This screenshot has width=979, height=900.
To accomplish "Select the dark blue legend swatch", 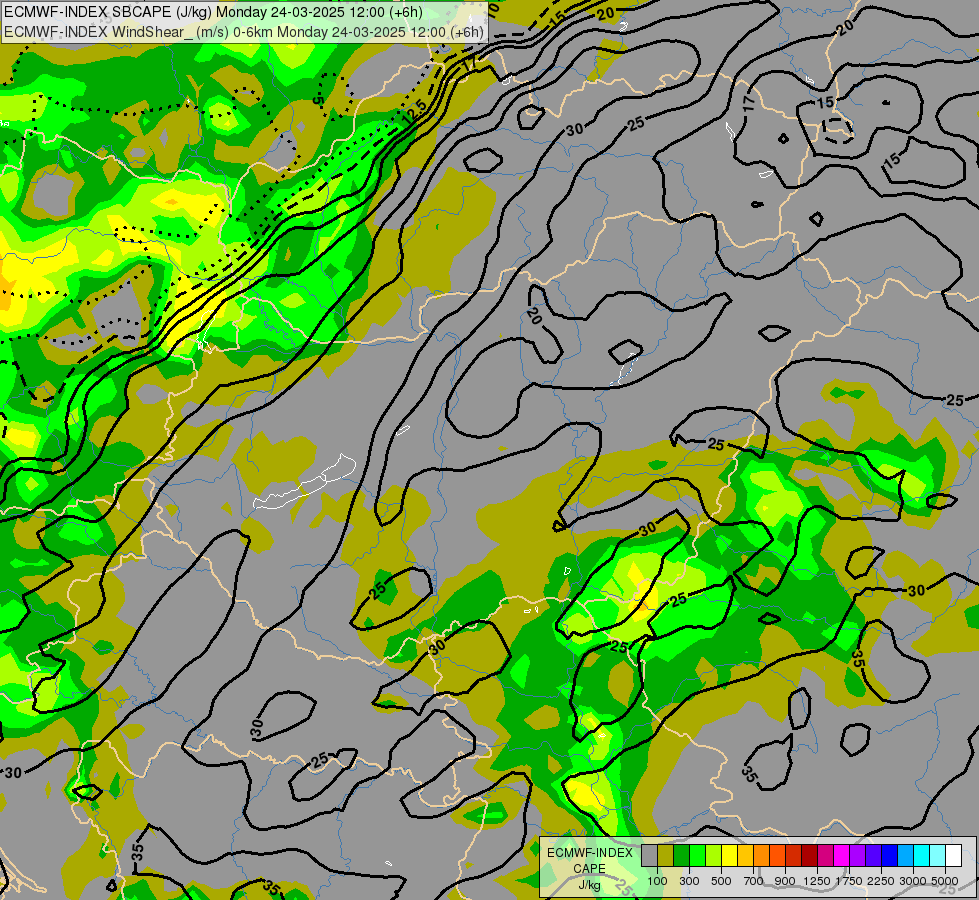I will click(x=890, y=856).
